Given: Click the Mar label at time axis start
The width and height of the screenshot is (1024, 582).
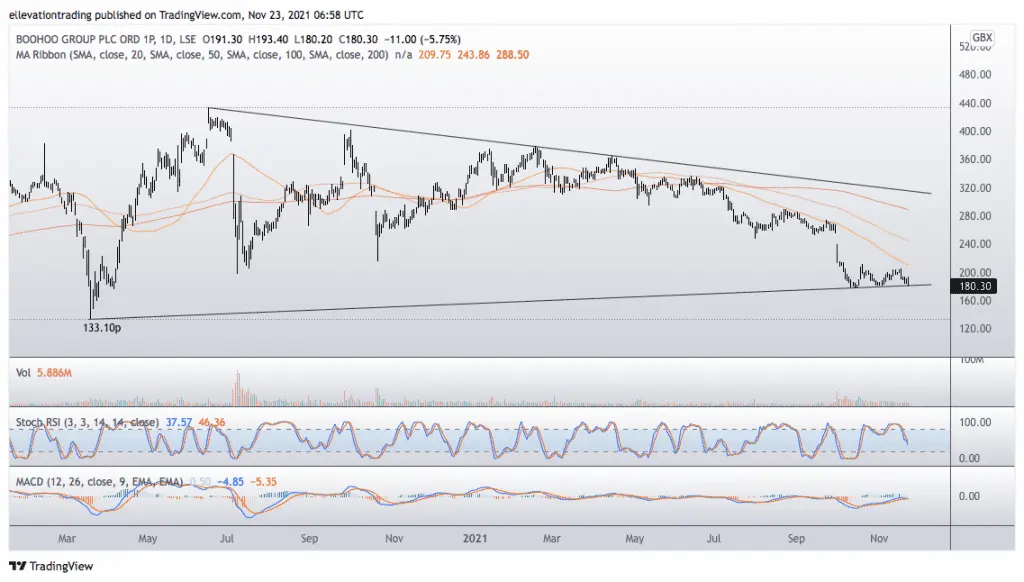Looking at the screenshot, I should [x=67, y=538].
